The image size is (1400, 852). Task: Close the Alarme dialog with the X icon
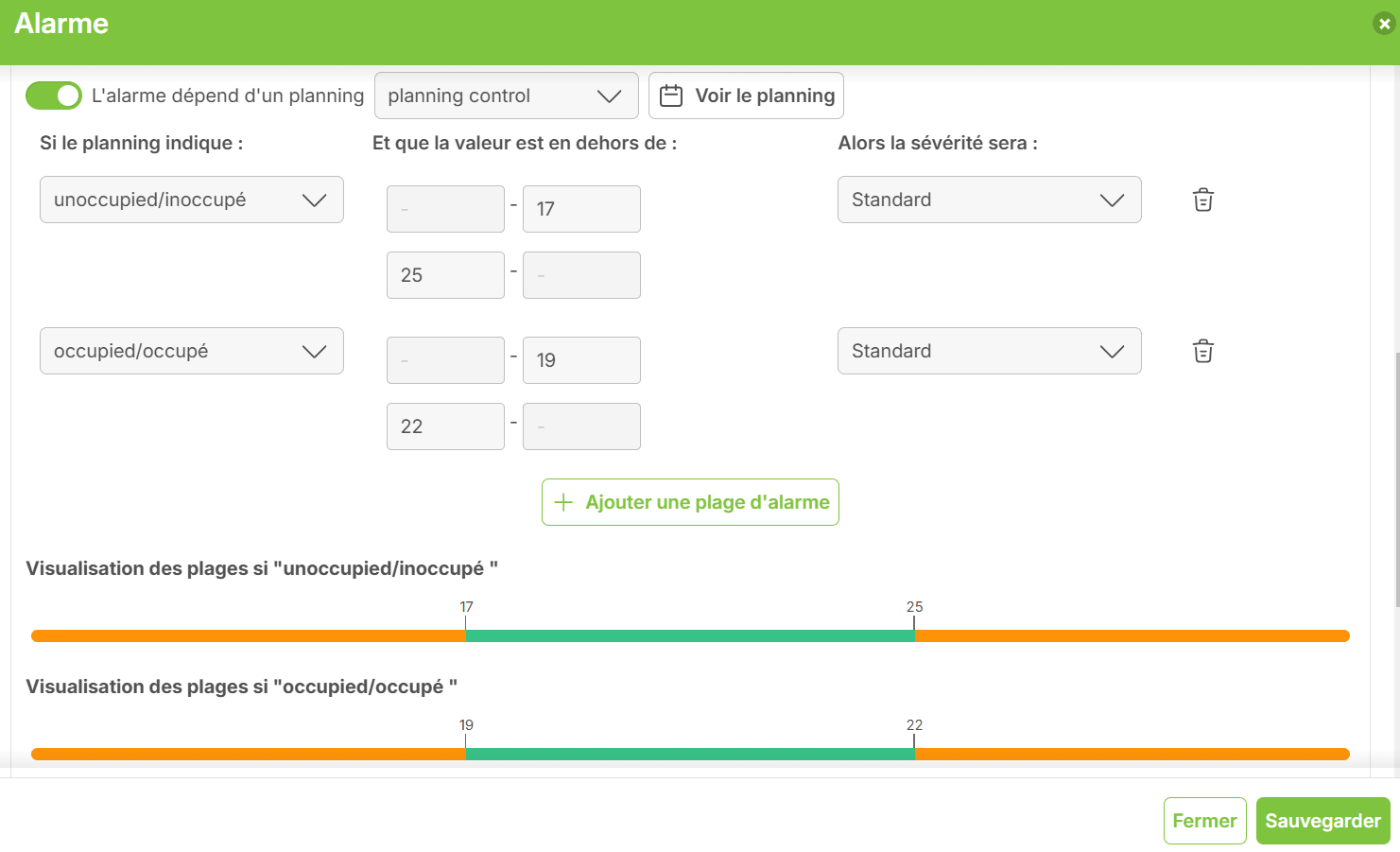pos(1384,23)
